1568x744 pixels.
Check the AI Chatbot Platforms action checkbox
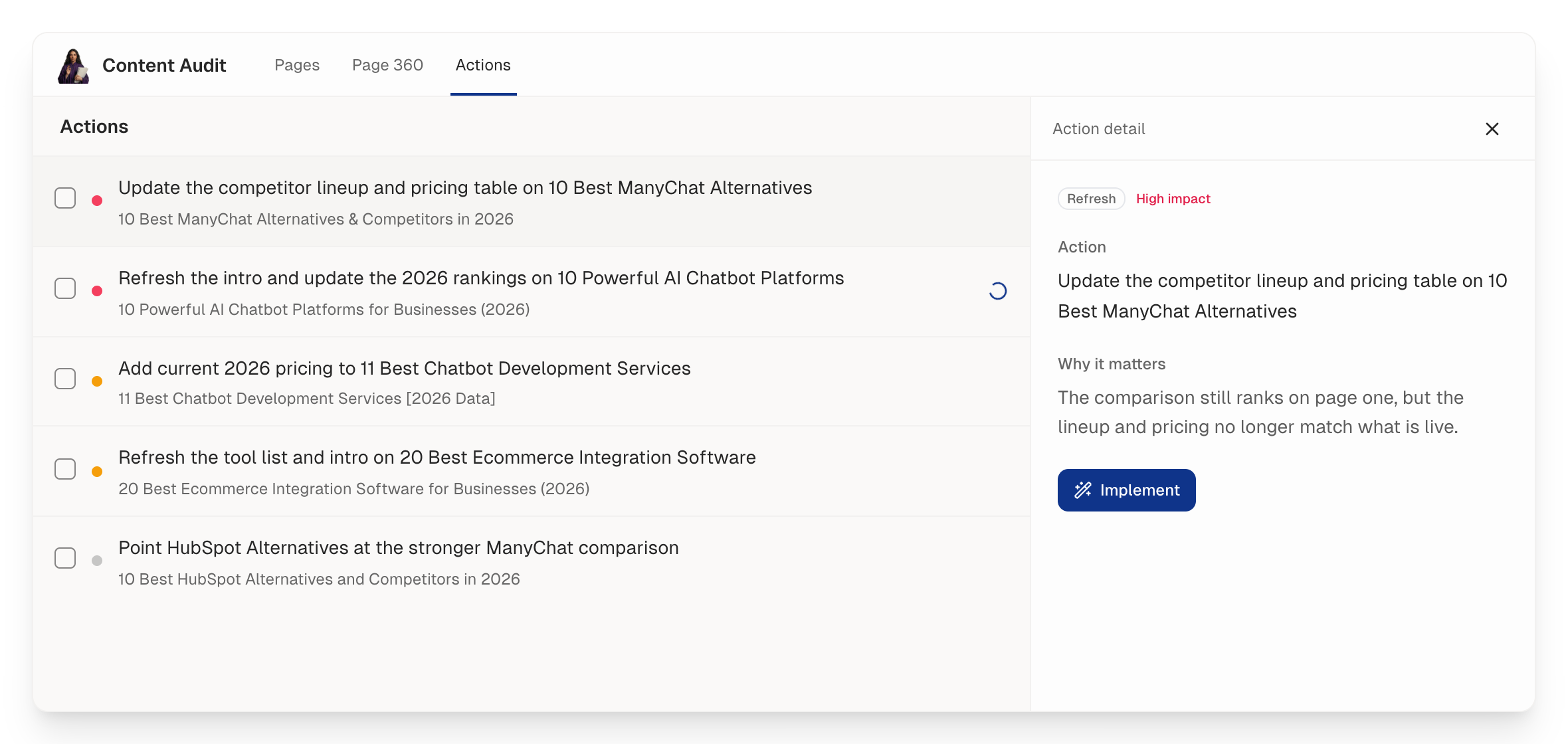tap(65, 288)
